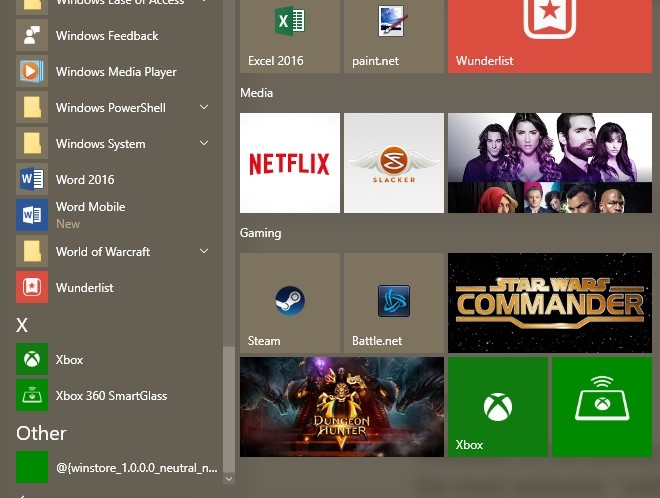Click the Word 2016 text label
The height and width of the screenshot is (498, 660).
[x=85, y=180]
